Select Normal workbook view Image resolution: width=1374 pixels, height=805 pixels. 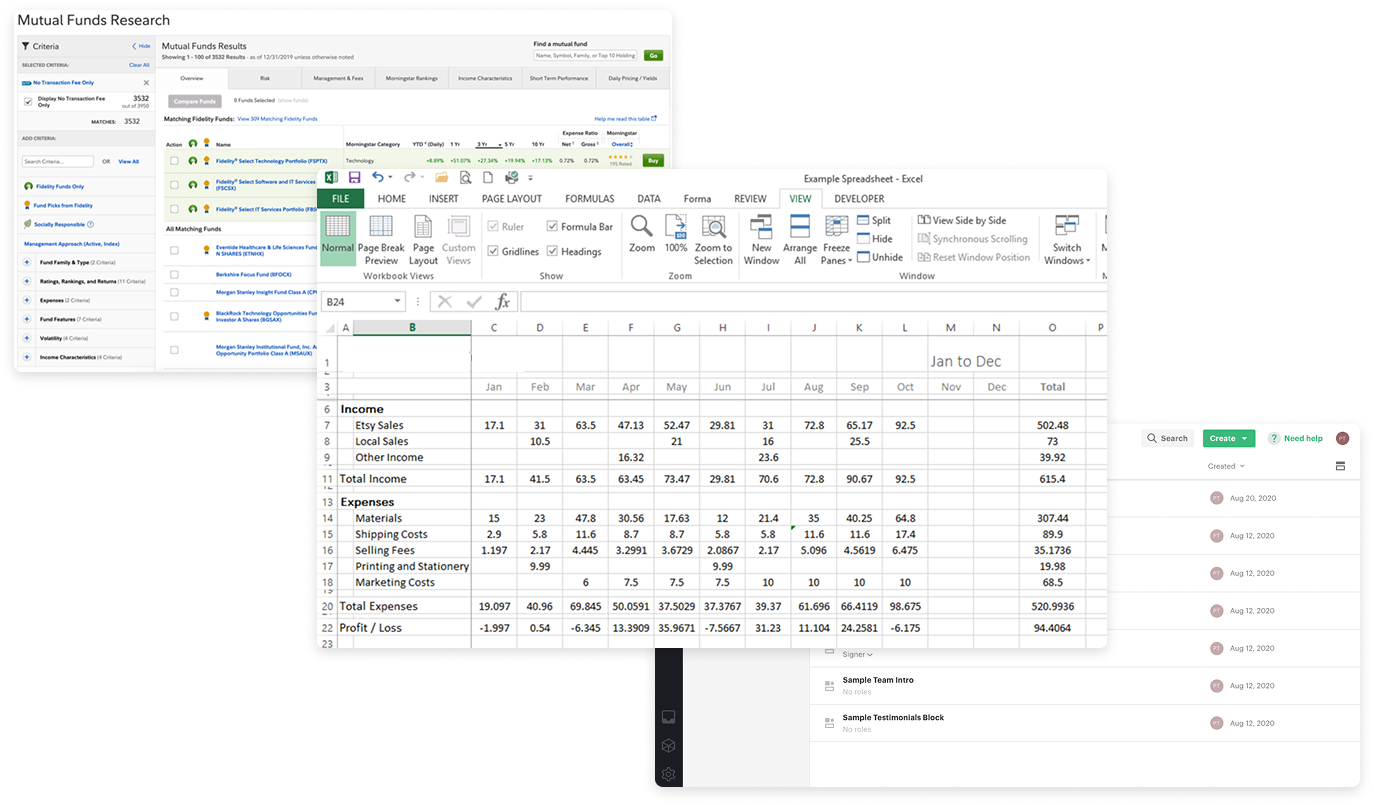338,238
